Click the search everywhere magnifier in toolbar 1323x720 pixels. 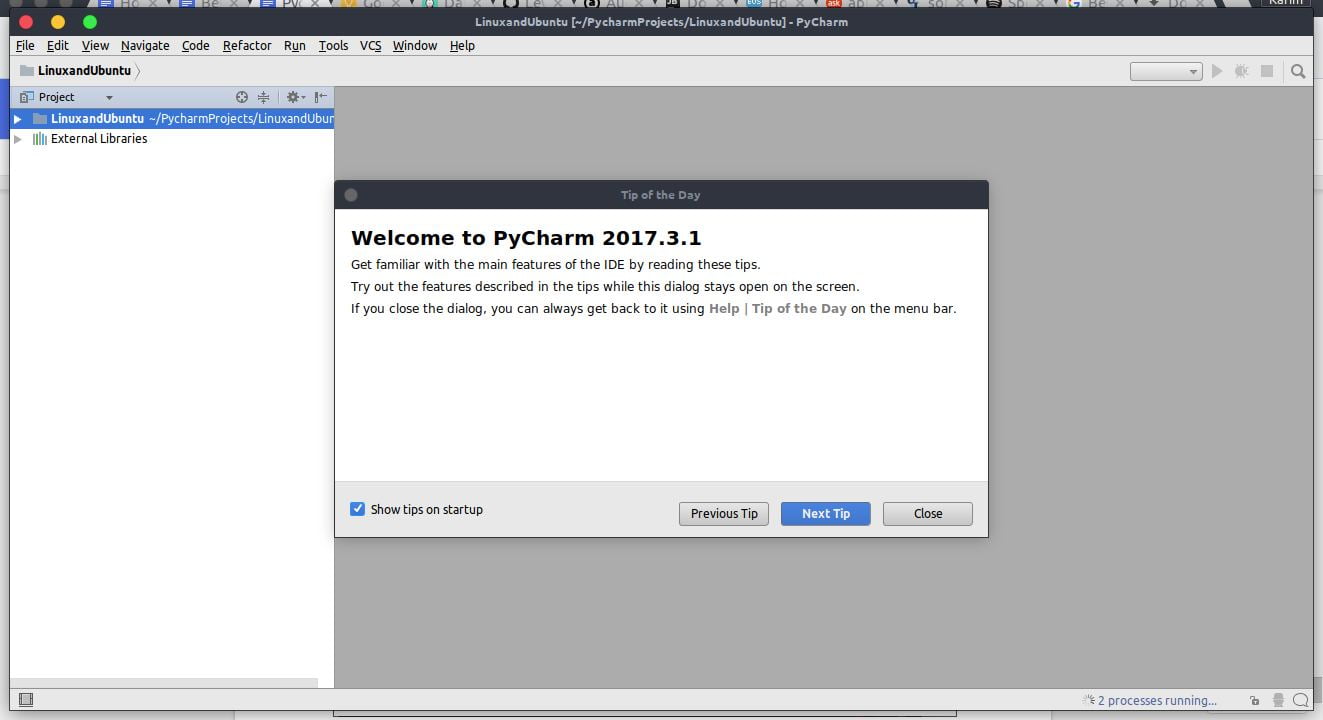pyautogui.click(x=1298, y=71)
